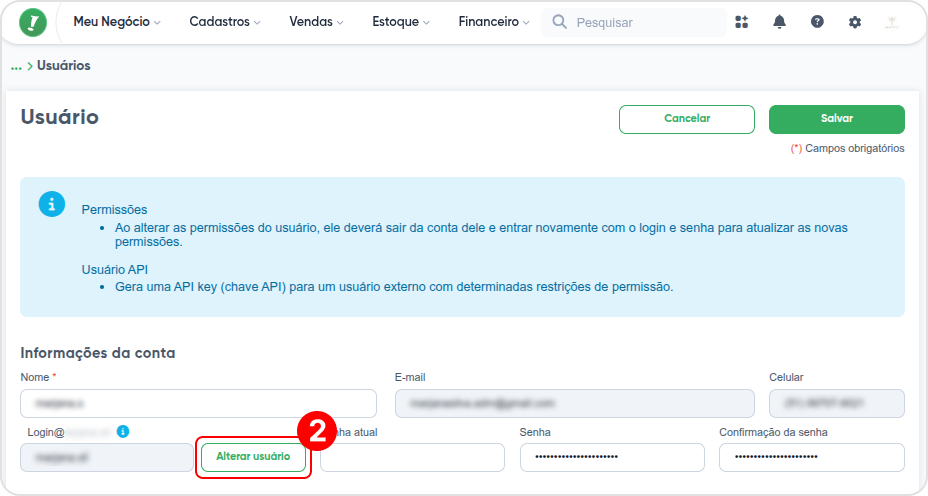
Task: Click the breadcrumb ellipsis link
Action: [16, 66]
